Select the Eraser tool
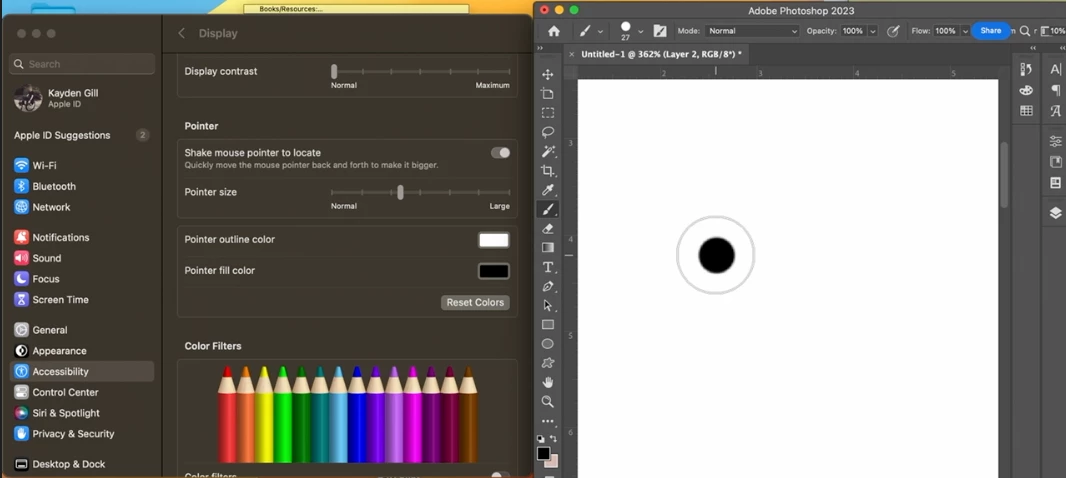Viewport: 1066px width, 478px height. (547, 229)
